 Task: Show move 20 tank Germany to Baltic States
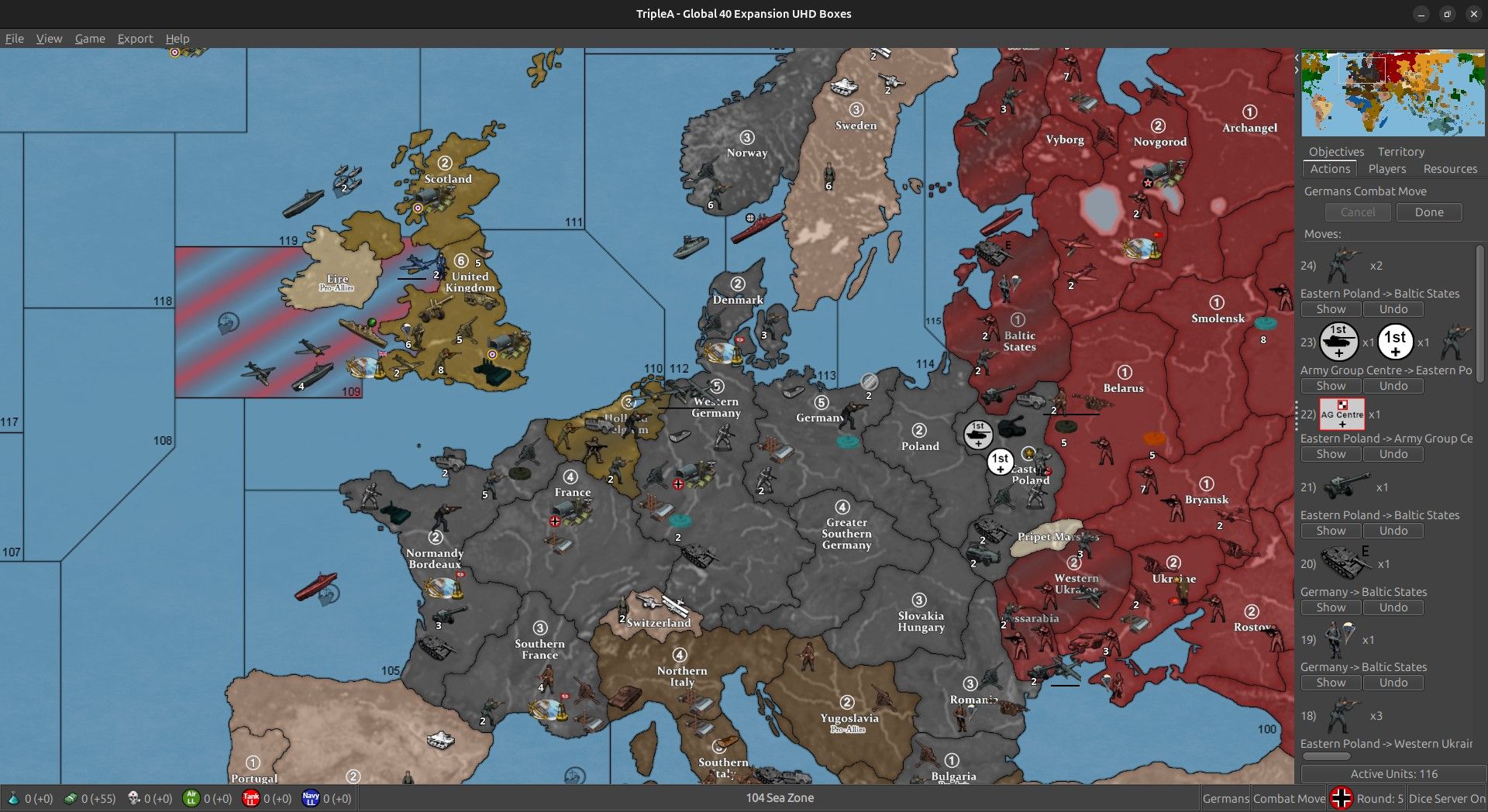click(1331, 607)
